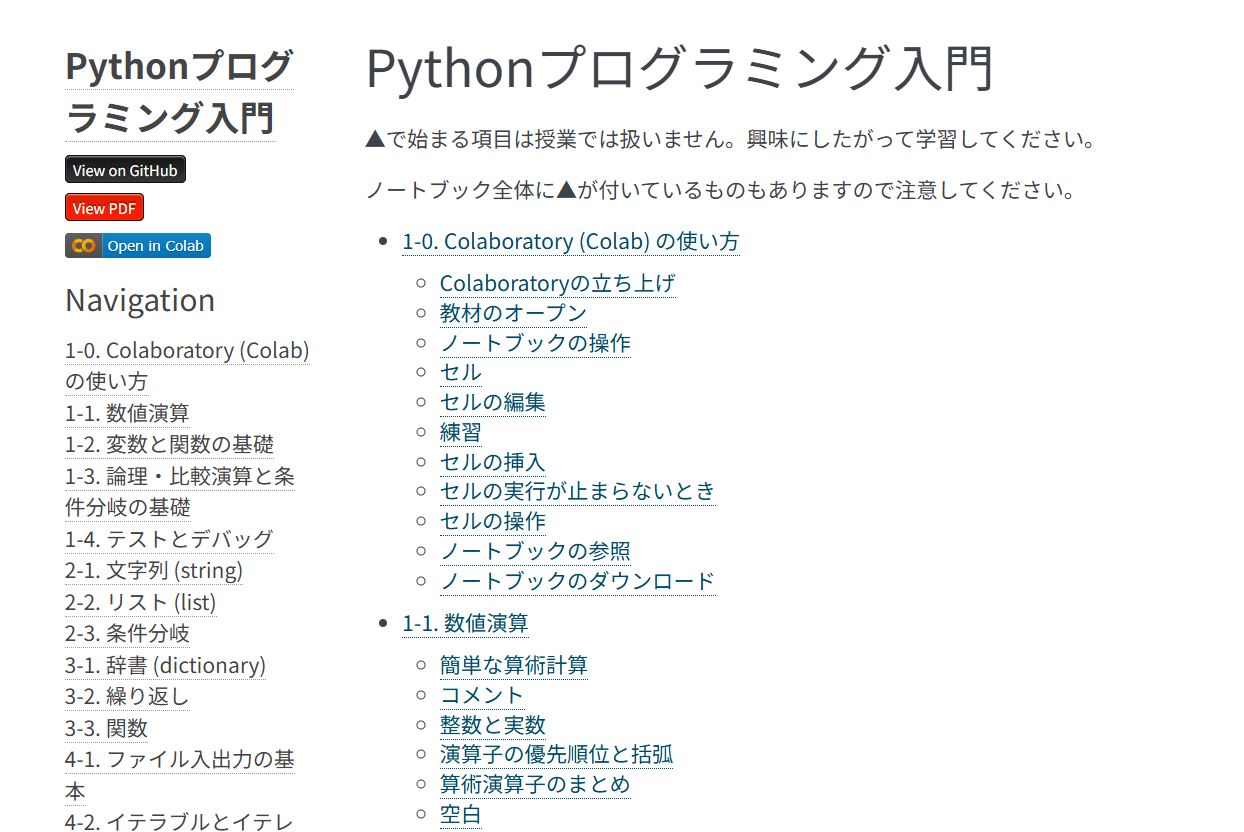Jump to セルの実行が止まらないとき link

[578, 491]
